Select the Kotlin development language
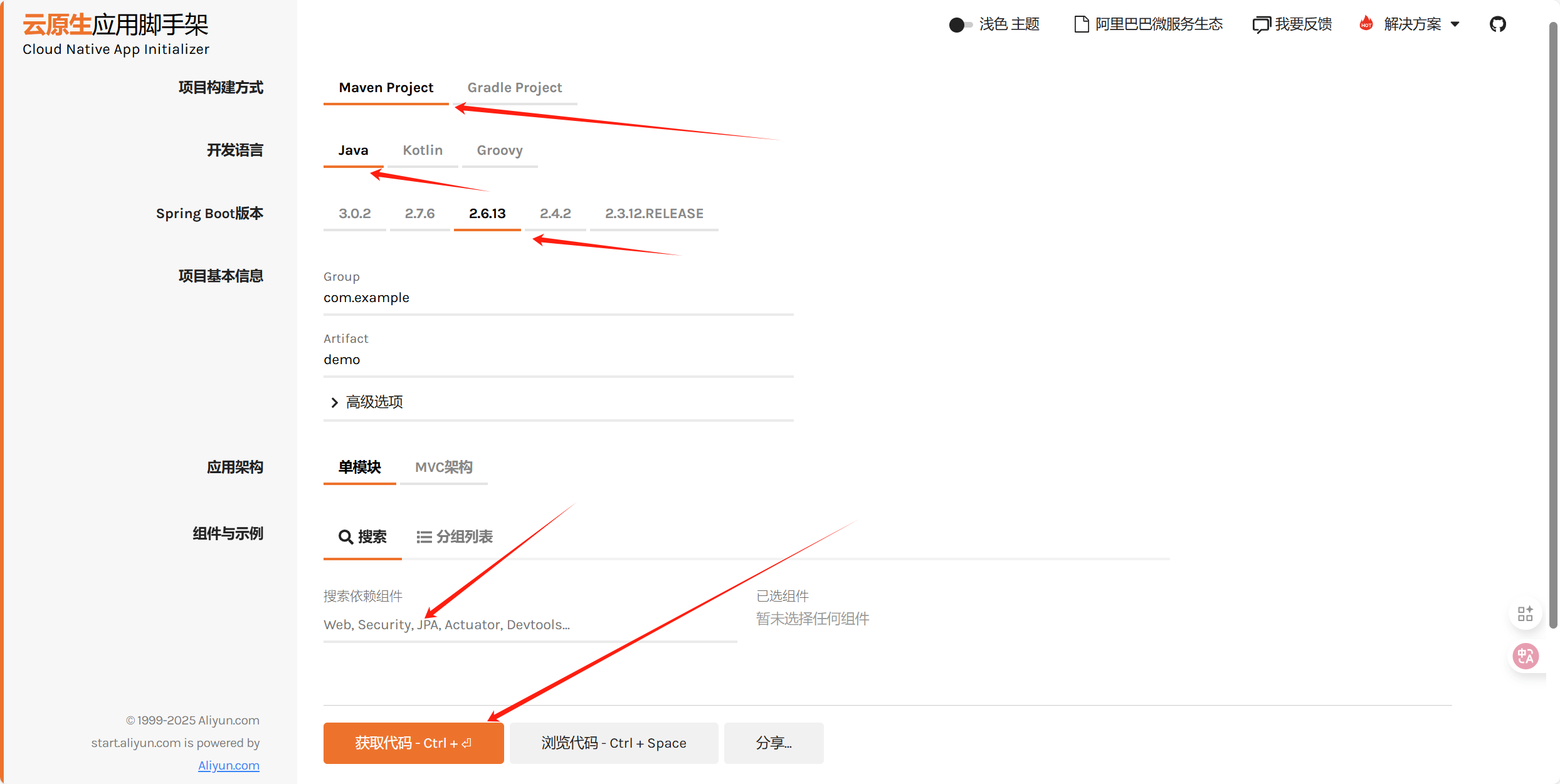This screenshot has width=1560, height=784. coord(423,150)
